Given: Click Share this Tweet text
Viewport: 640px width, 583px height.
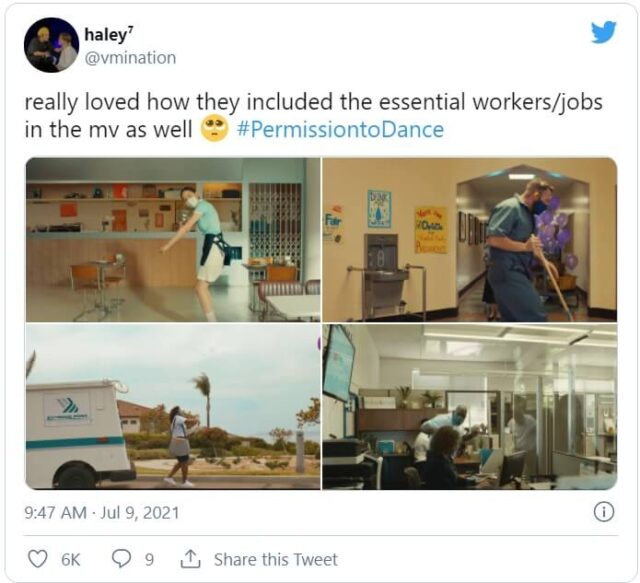Looking at the screenshot, I should (x=276, y=559).
